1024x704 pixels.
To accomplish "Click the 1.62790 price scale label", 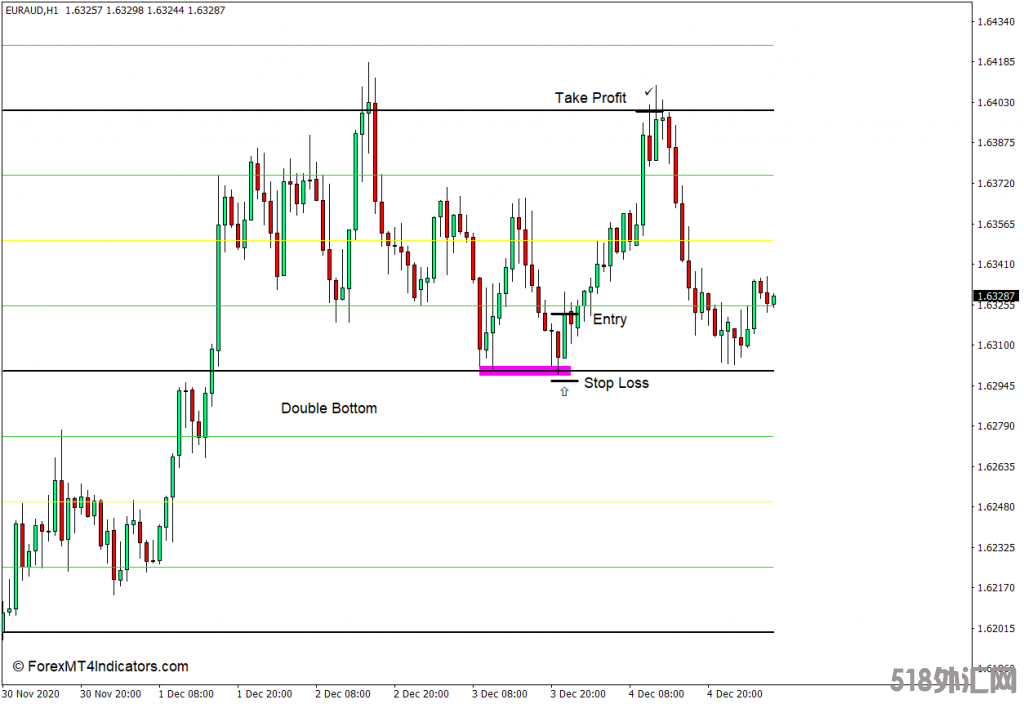I will pyautogui.click(x=996, y=426).
